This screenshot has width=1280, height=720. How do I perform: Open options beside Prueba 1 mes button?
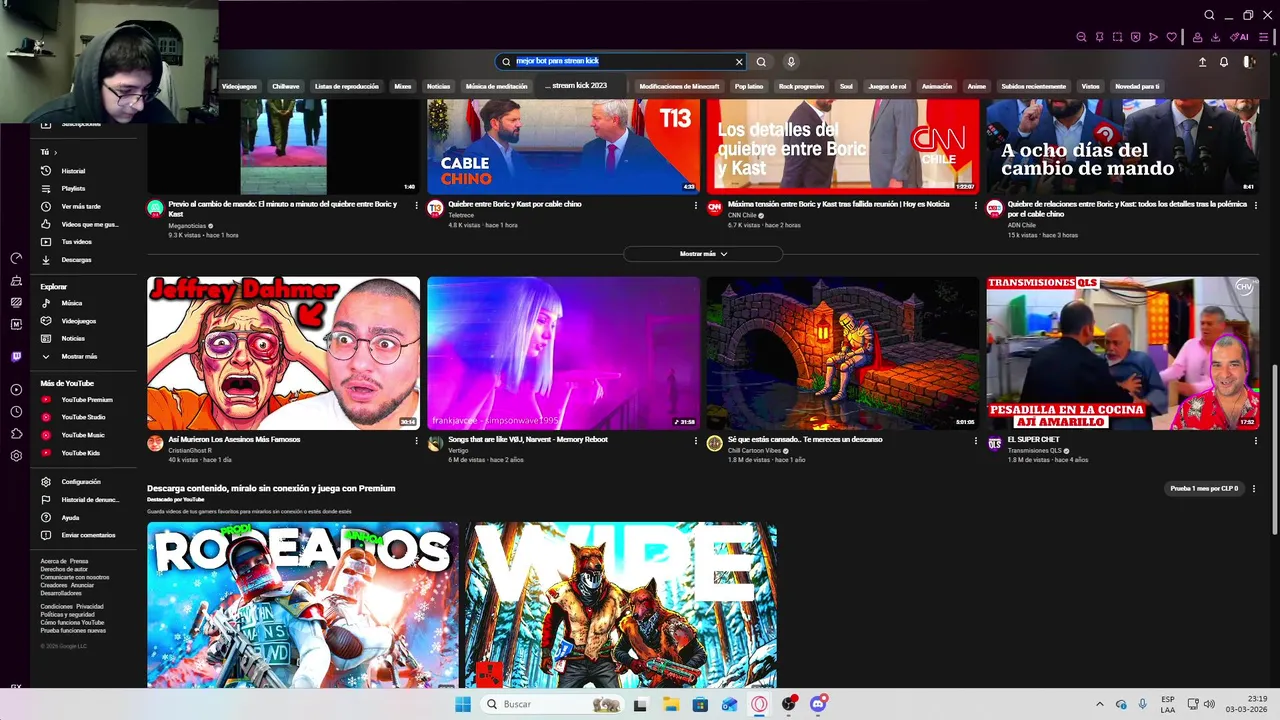[x=1254, y=489]
